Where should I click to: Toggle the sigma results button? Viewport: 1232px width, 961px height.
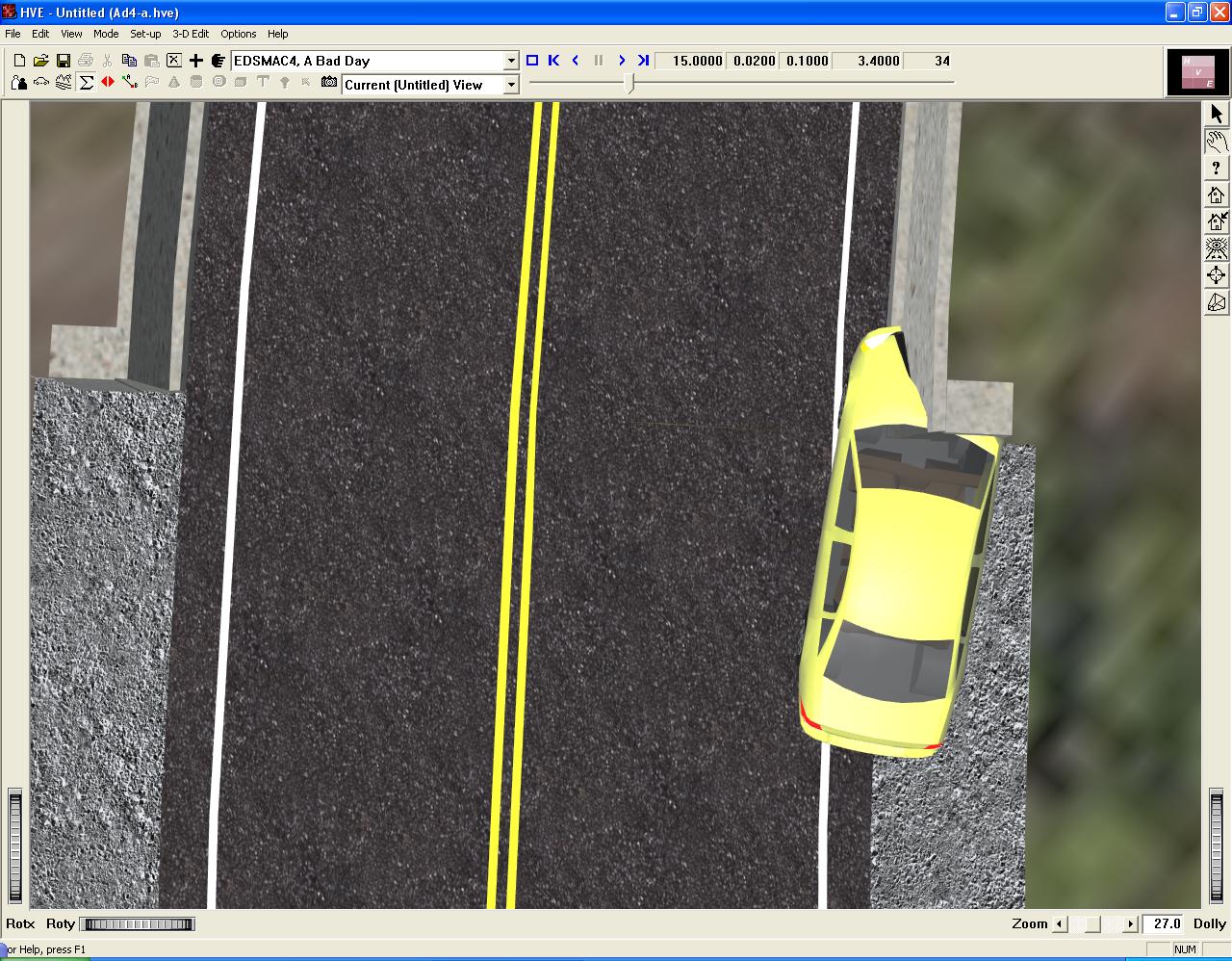click(86, 84)
